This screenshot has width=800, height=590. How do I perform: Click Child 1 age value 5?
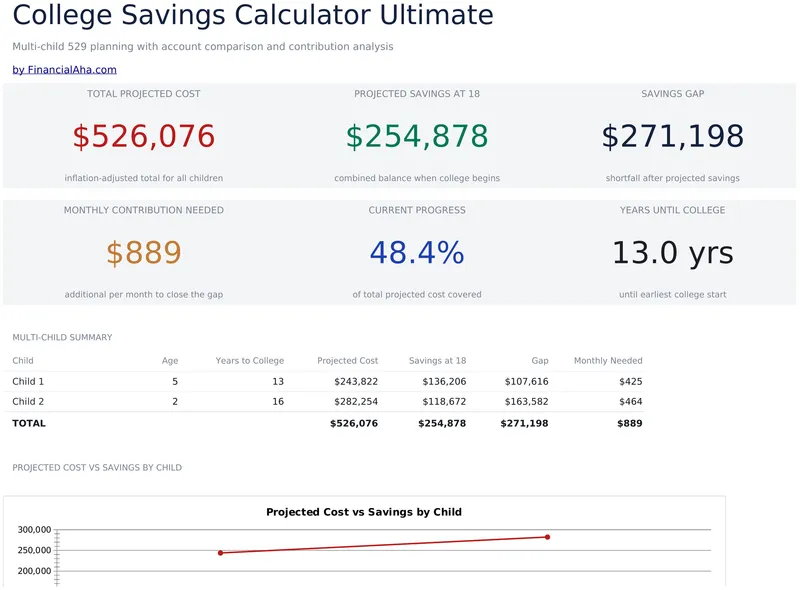175,382
